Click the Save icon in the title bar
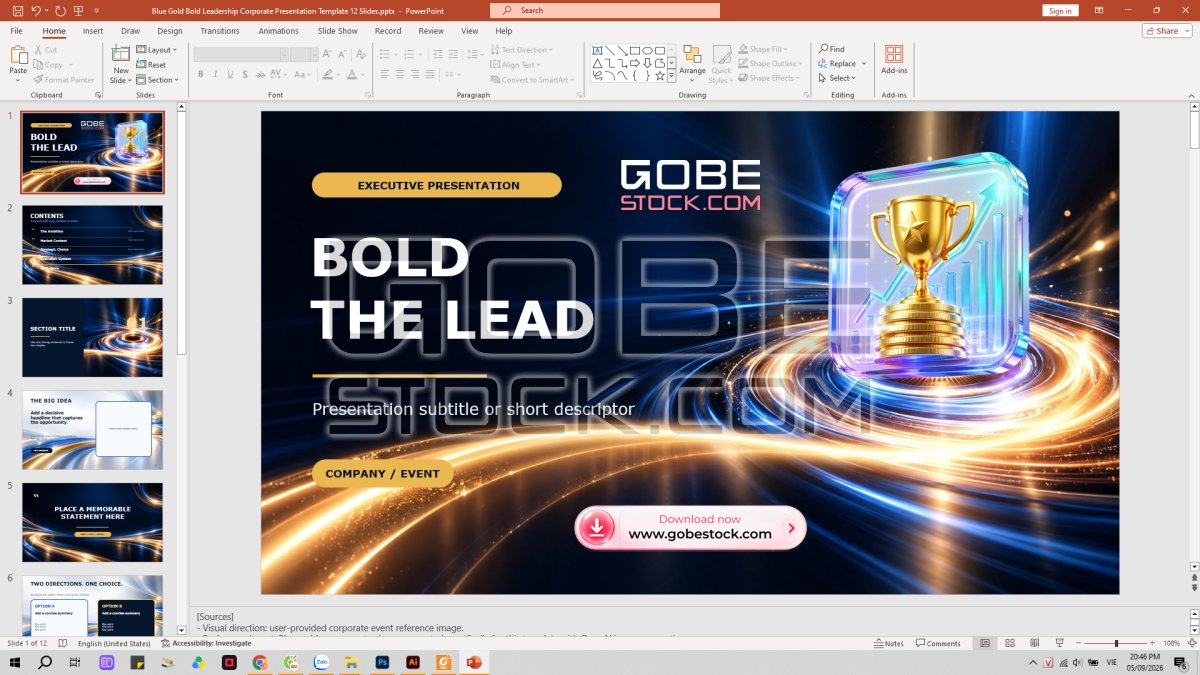Screen dimensions: 1200x675 [x=16, y=10]
